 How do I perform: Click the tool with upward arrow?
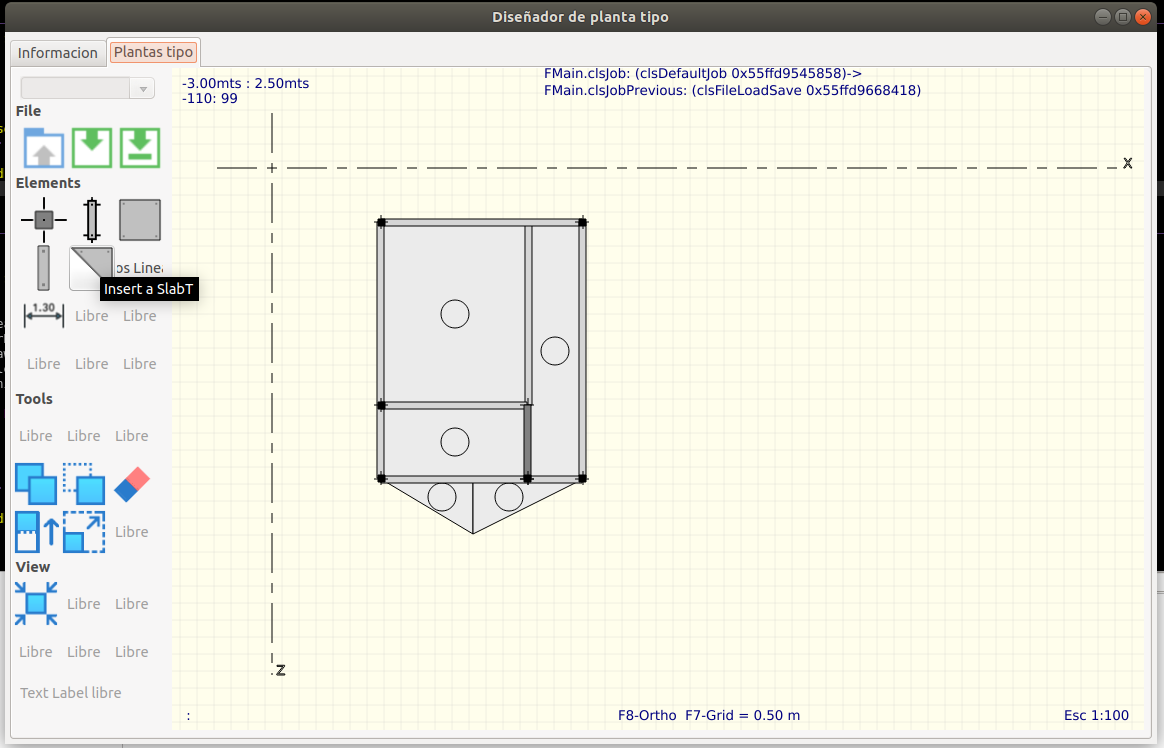tap(36, 532)
